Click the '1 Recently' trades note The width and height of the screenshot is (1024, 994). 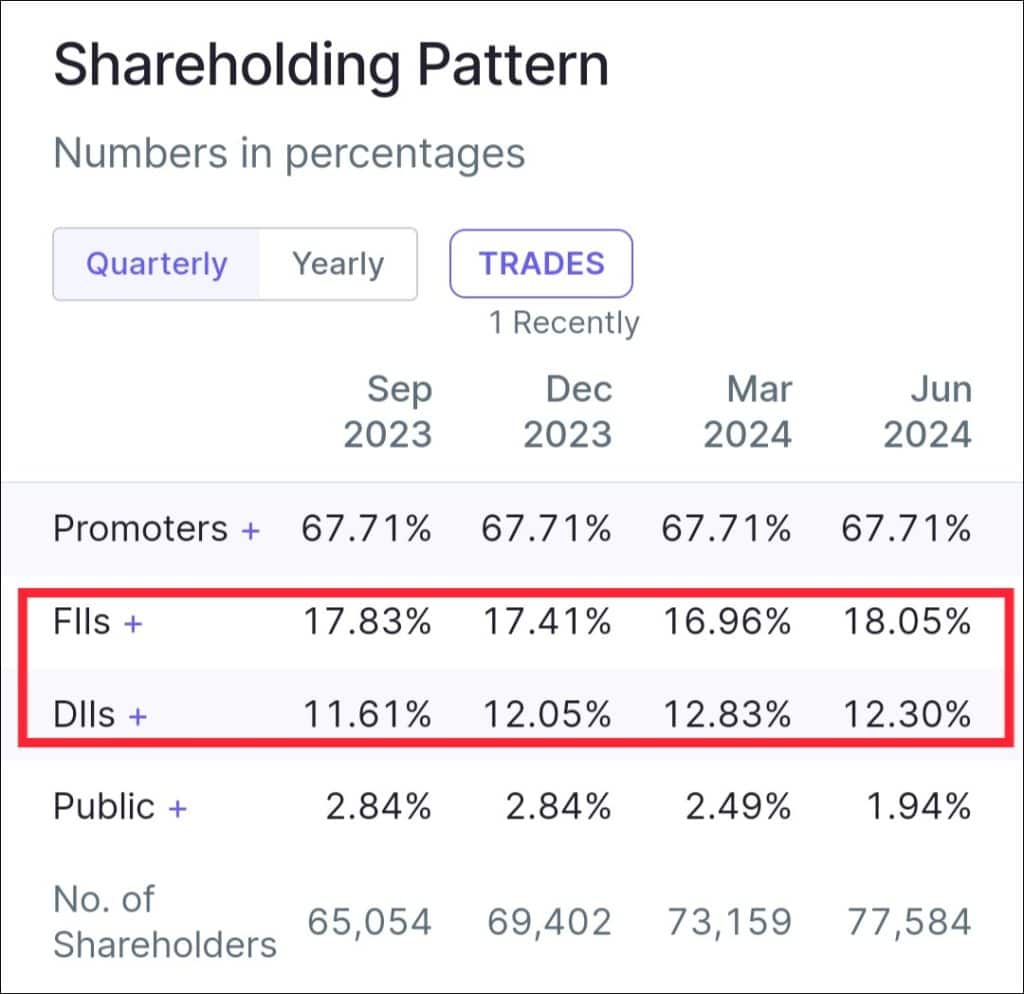click(563, 323)
